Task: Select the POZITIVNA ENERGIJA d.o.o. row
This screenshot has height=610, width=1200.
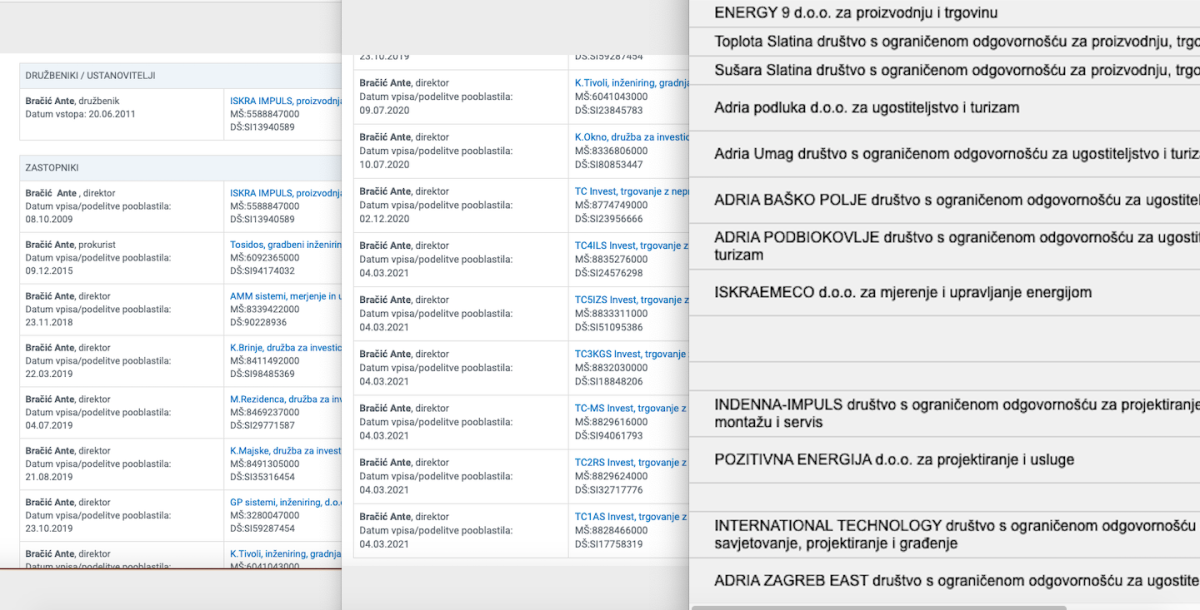Action: click(x=945, y=459)
